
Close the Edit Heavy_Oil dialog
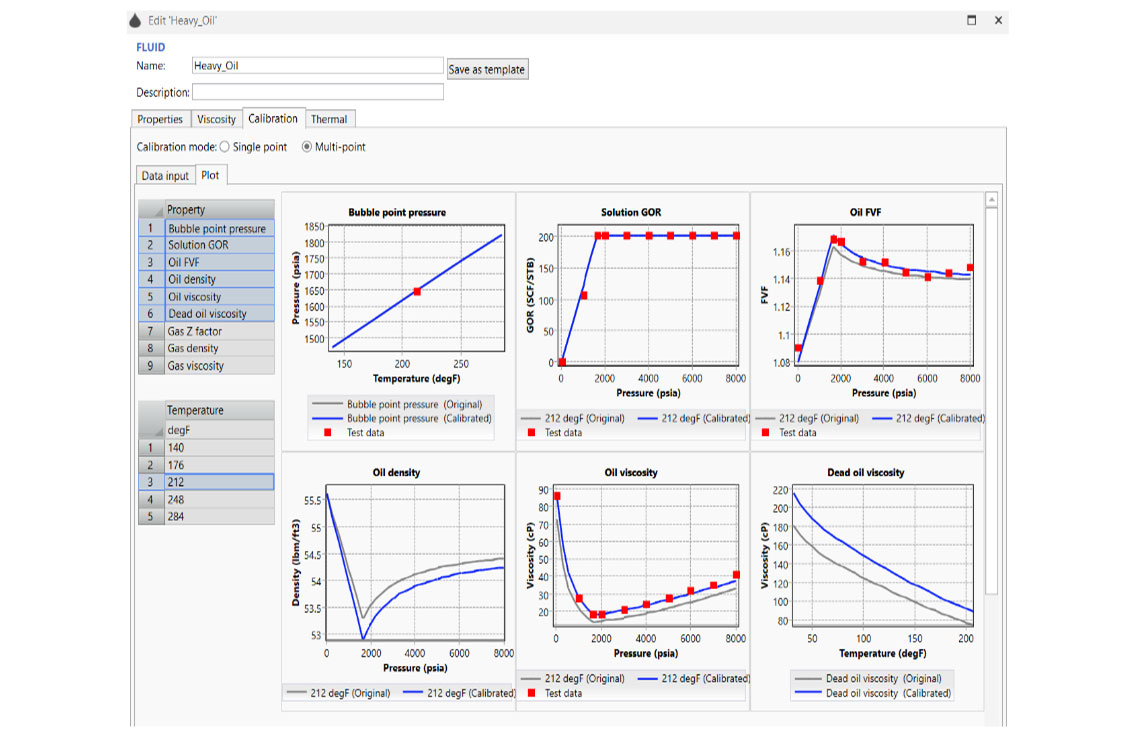tap(998, 20)
